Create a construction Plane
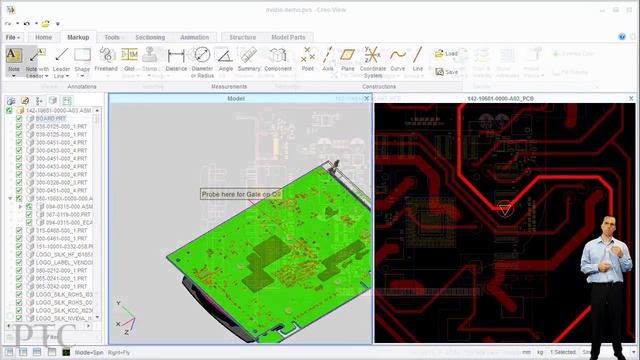640x360 pixels. [x=348, y=59]
